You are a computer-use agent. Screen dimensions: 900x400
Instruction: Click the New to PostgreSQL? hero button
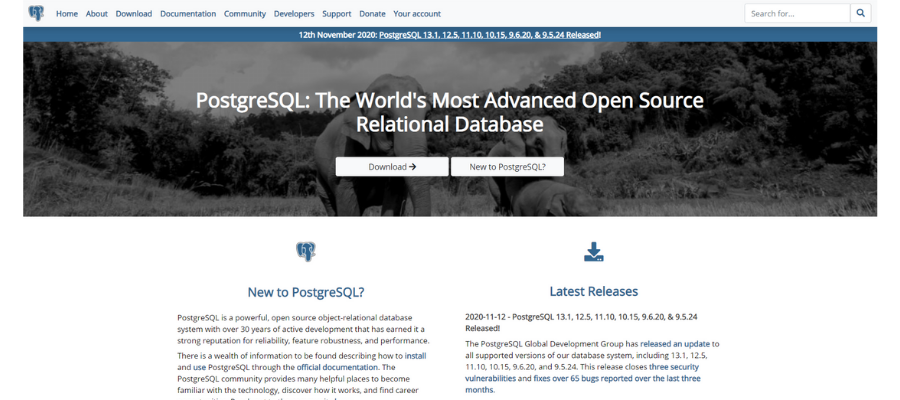tap(507, 167)
